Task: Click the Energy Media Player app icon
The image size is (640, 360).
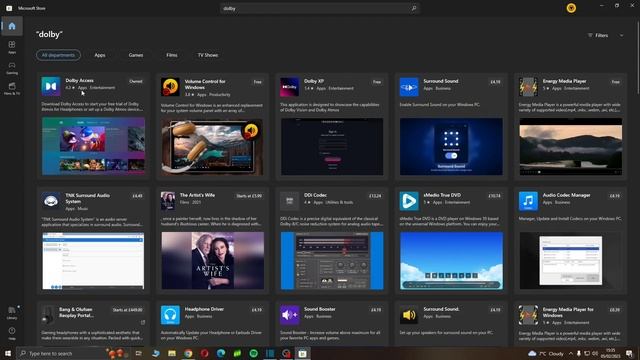Action: coord(528,87)
